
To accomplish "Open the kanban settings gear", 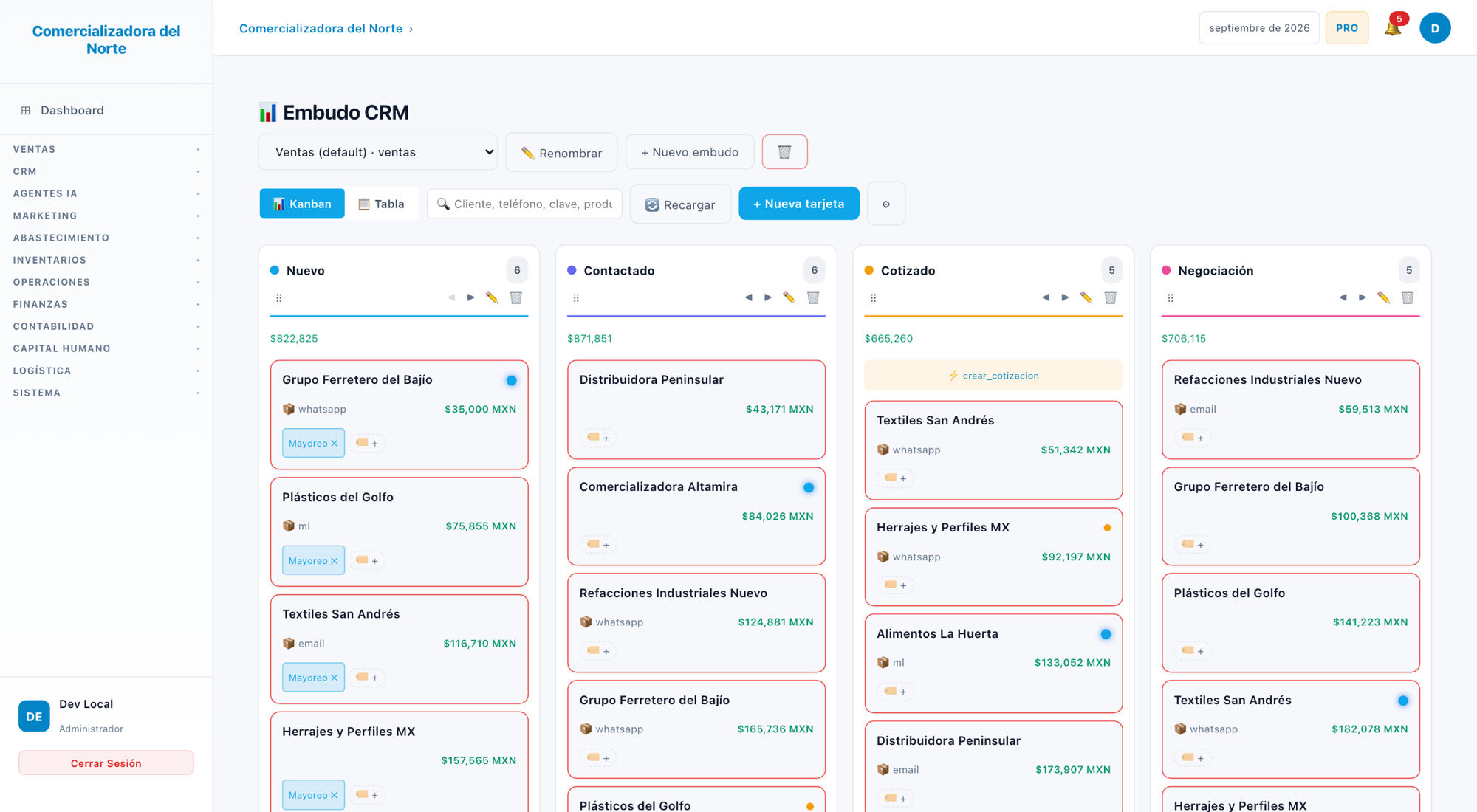I will pyautogui.click(x=886, y=204).
